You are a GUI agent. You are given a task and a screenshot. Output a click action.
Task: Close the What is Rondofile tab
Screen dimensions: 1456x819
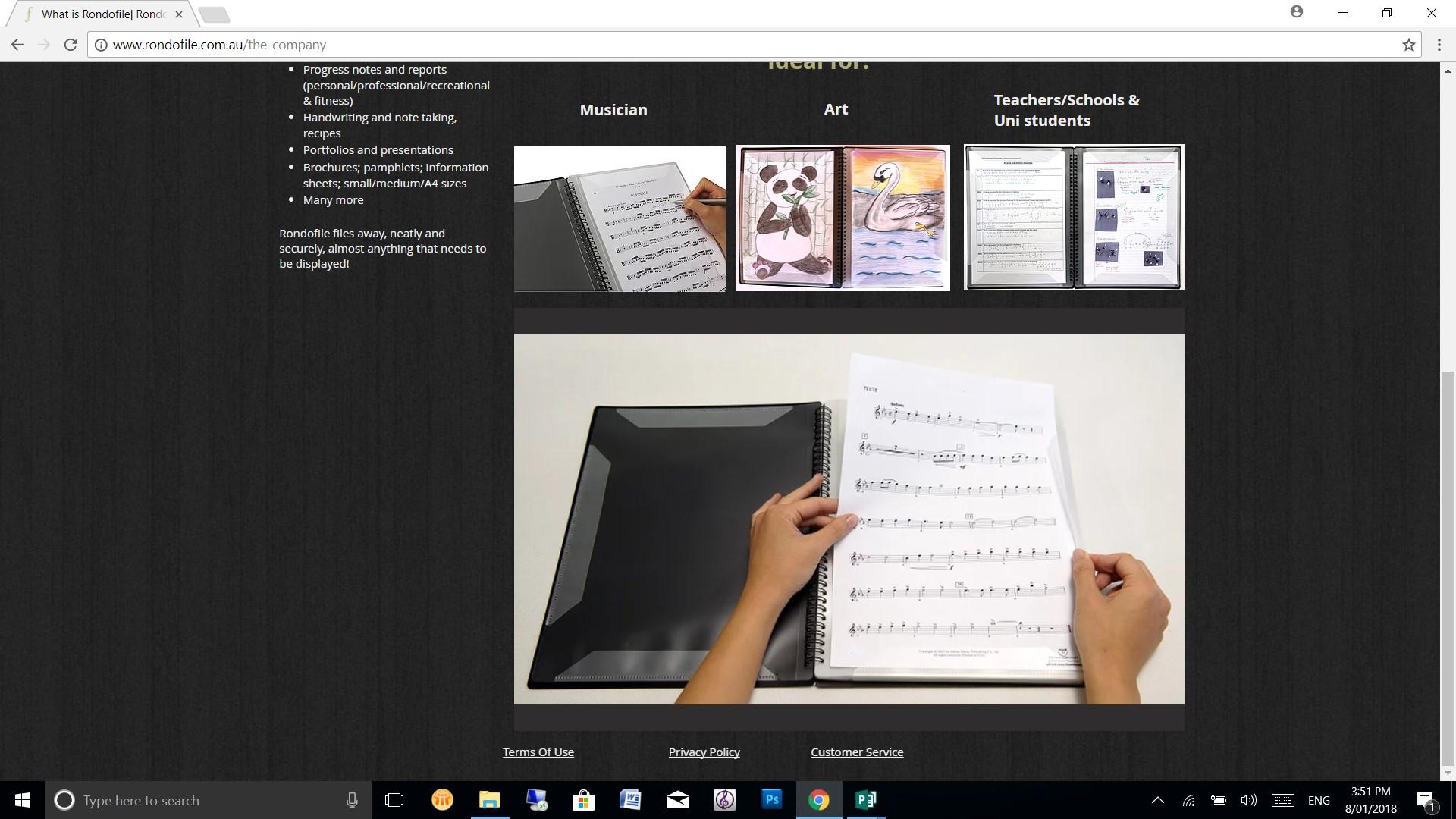coord(179,14)
